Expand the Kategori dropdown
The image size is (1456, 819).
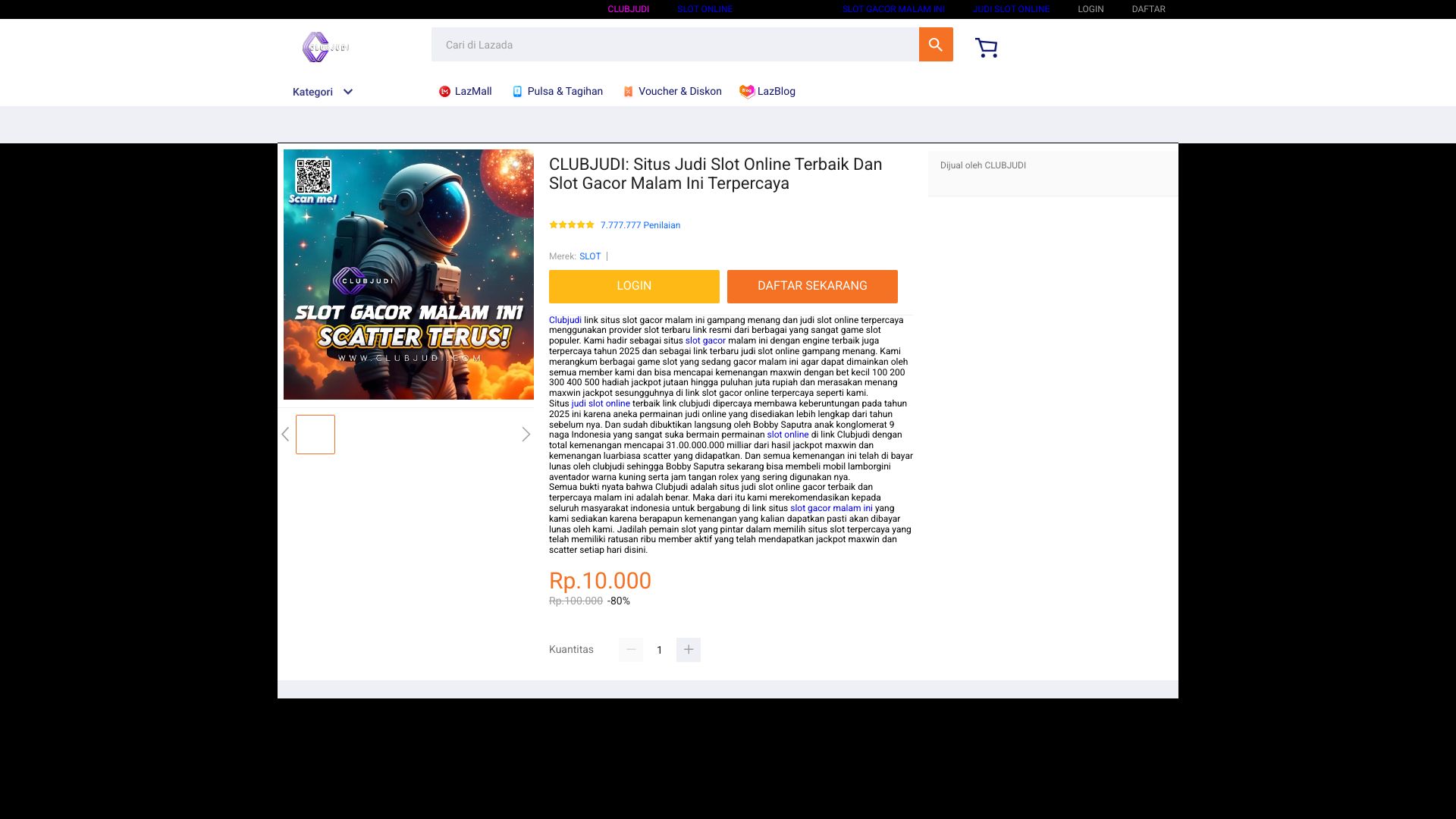323,92
